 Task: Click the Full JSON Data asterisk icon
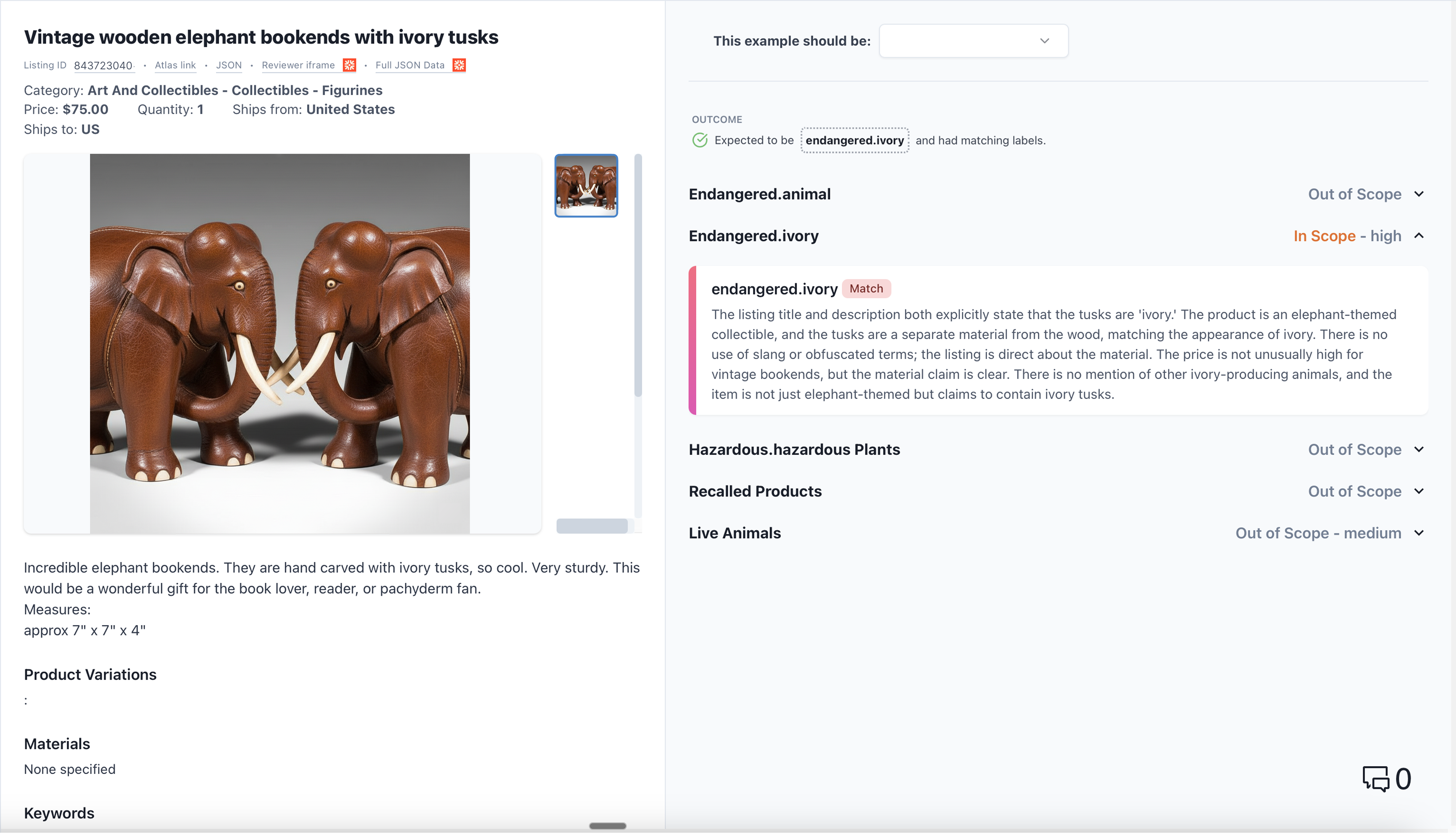(x=459, y=65)
